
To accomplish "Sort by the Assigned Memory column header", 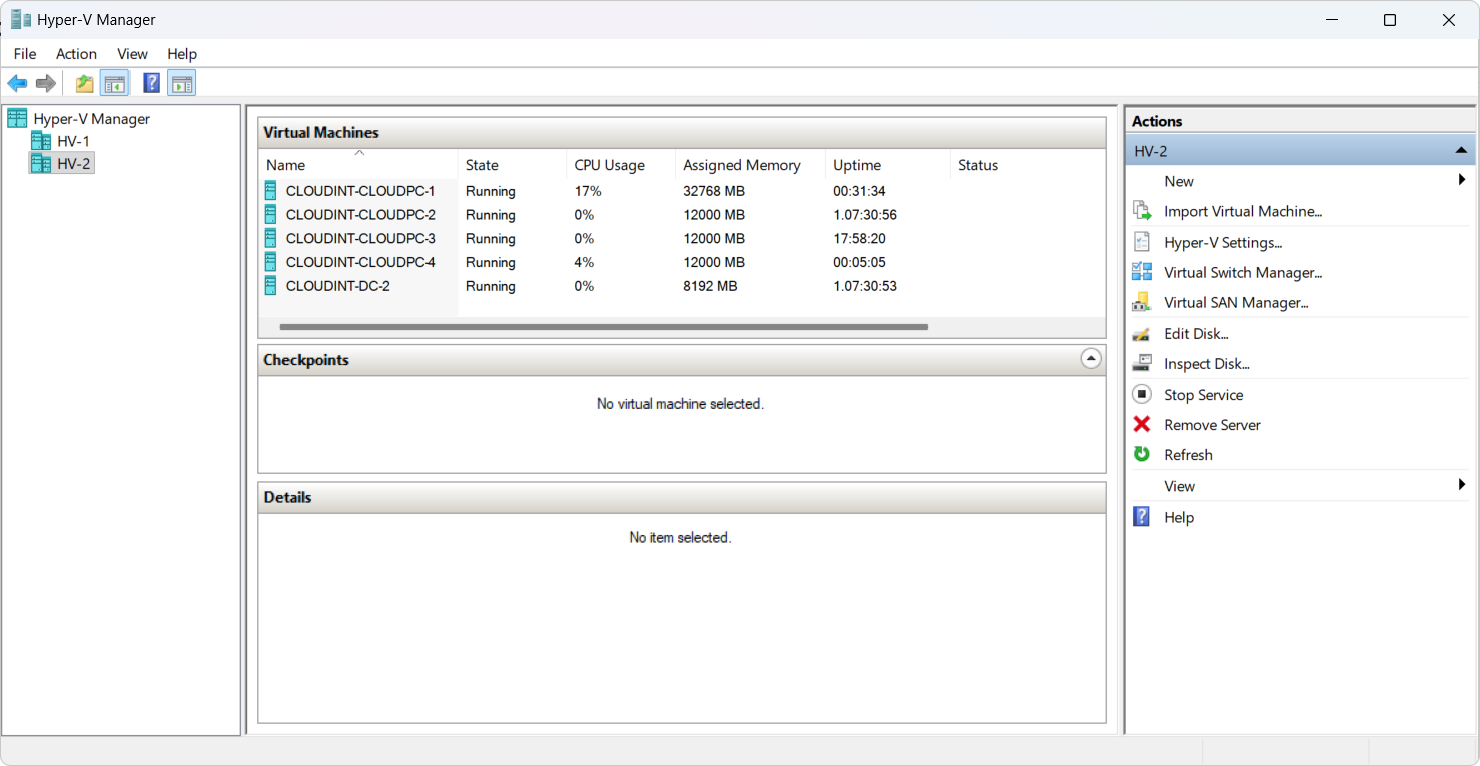I will point(750,164).
